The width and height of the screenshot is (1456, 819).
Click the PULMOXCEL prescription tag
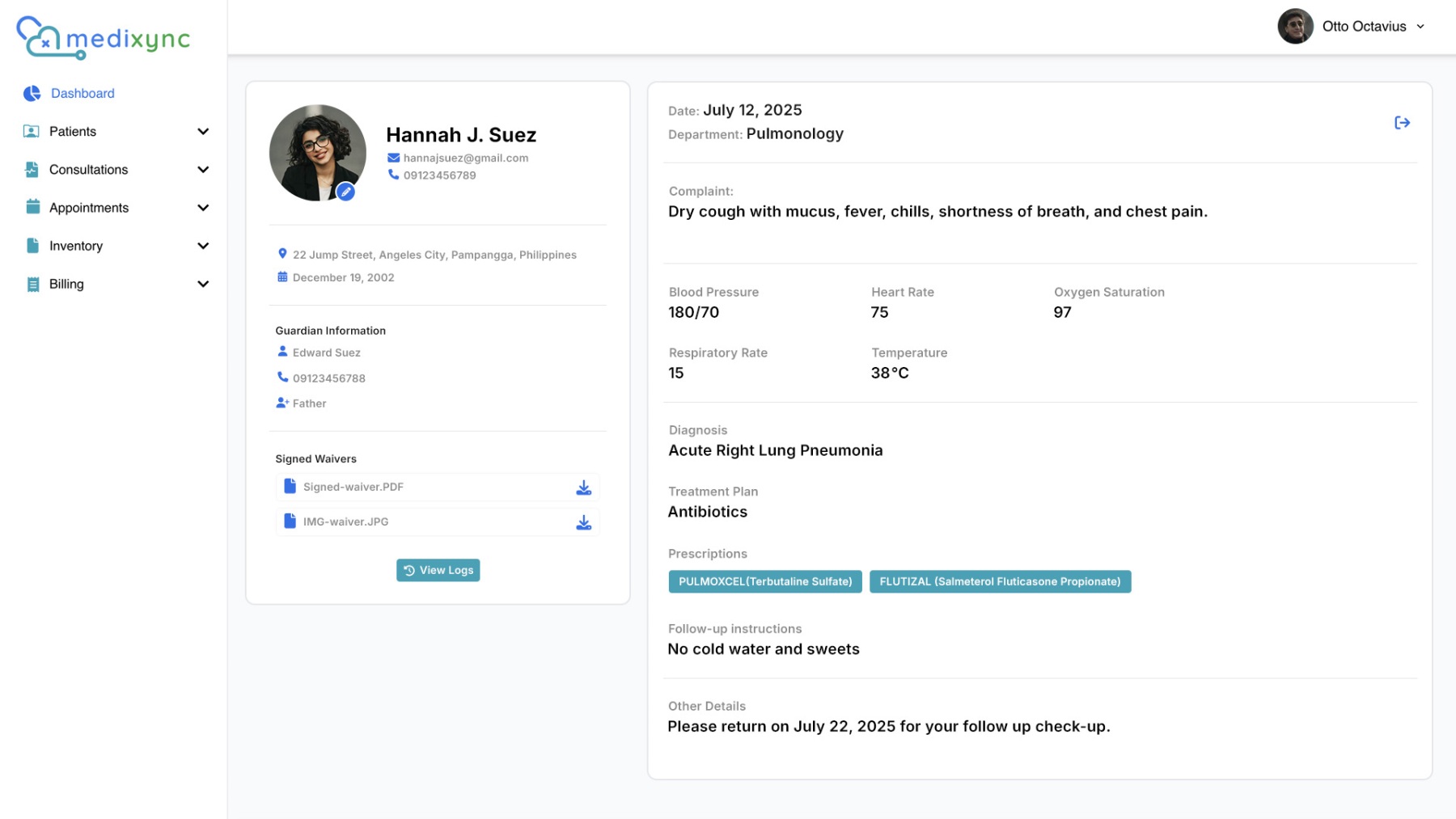(764, 581)
